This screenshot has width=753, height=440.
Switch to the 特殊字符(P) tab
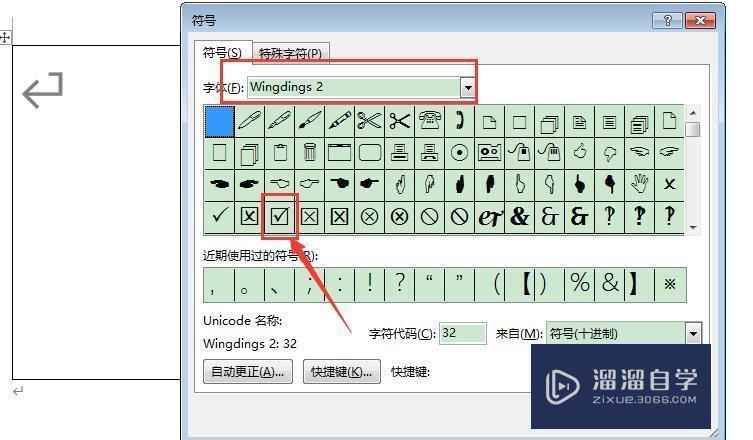[x=290, y=53]
